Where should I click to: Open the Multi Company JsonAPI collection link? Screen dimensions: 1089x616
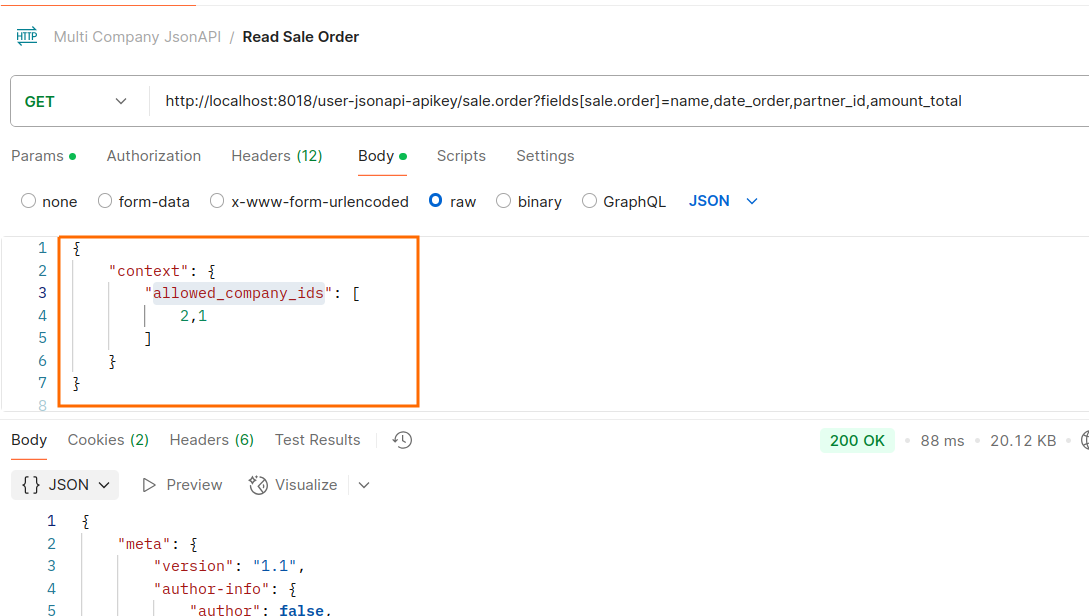pyautogui.click(x=136, y=37)
